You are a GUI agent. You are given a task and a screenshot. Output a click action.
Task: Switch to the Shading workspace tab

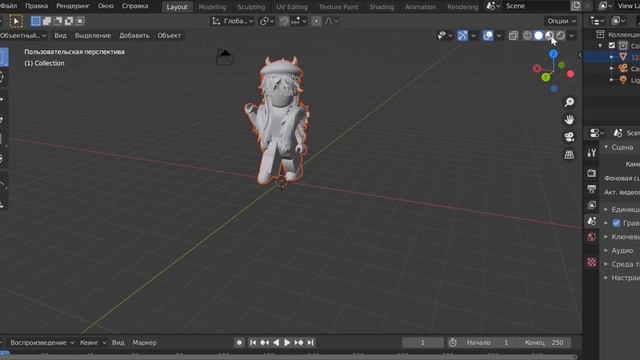pos(381,7)
